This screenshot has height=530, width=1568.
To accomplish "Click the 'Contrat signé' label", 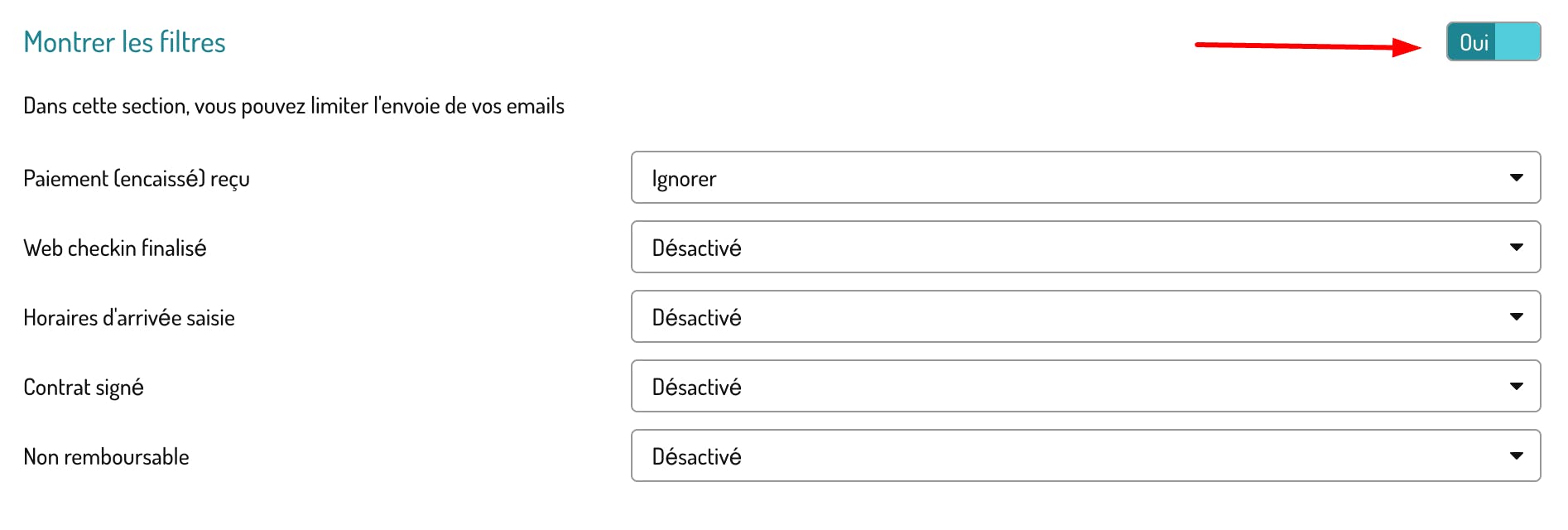I will [x=84, y=388].
